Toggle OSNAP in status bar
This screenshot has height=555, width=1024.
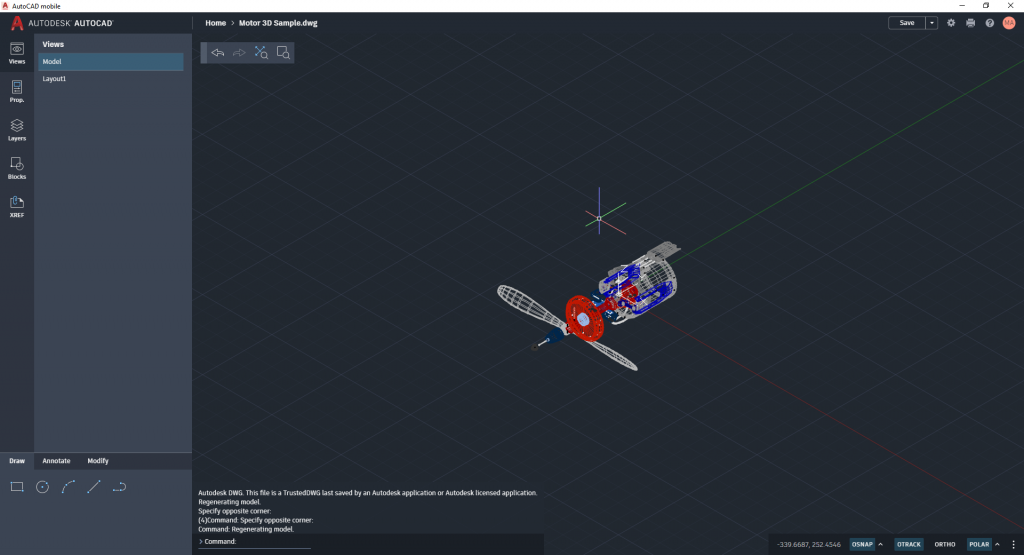pyautogui.click(x=862, y=545)
